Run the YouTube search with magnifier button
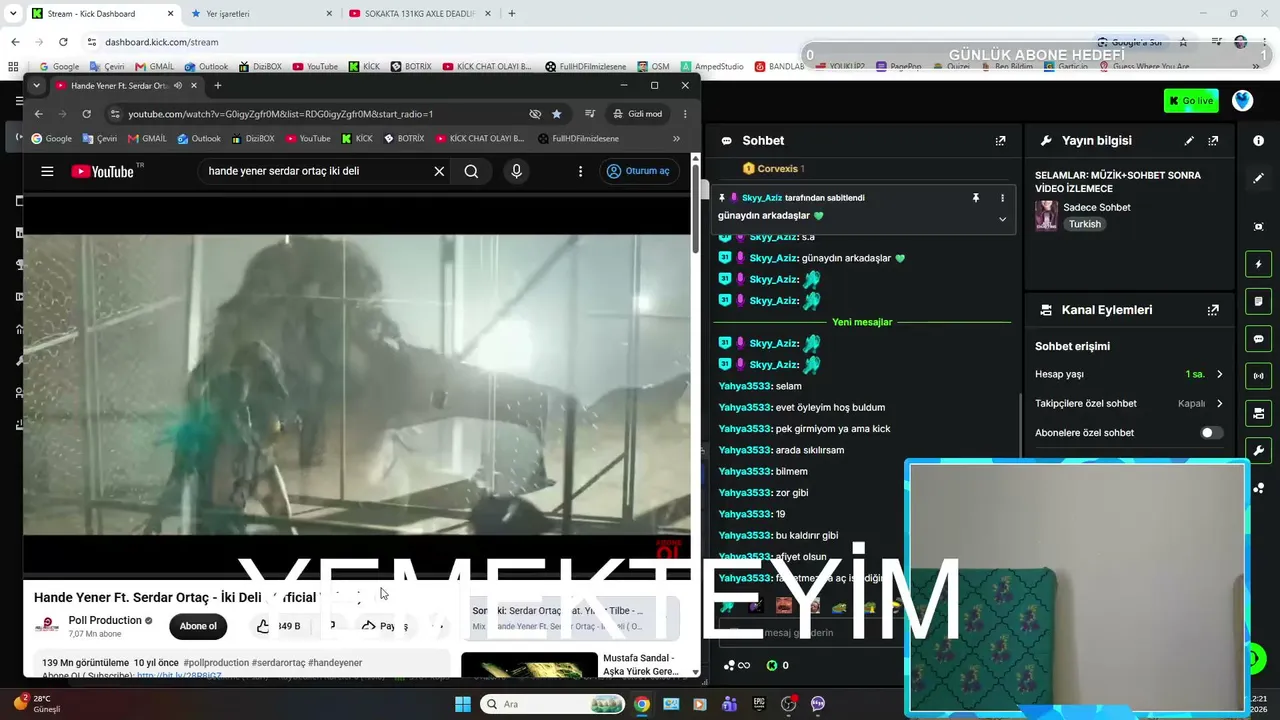 pyautogui.click(x=471, y=171)
